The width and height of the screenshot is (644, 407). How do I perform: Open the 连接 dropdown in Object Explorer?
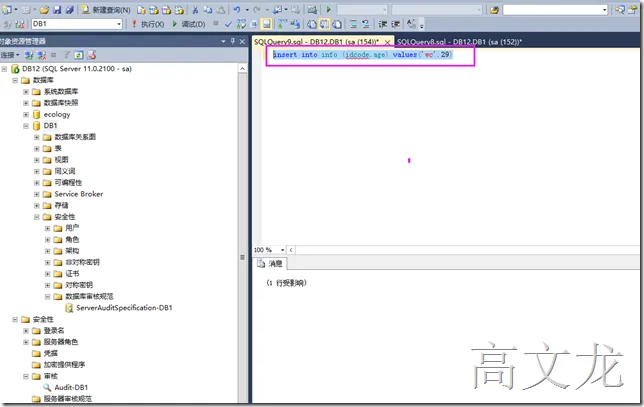[x=10, y=55]
